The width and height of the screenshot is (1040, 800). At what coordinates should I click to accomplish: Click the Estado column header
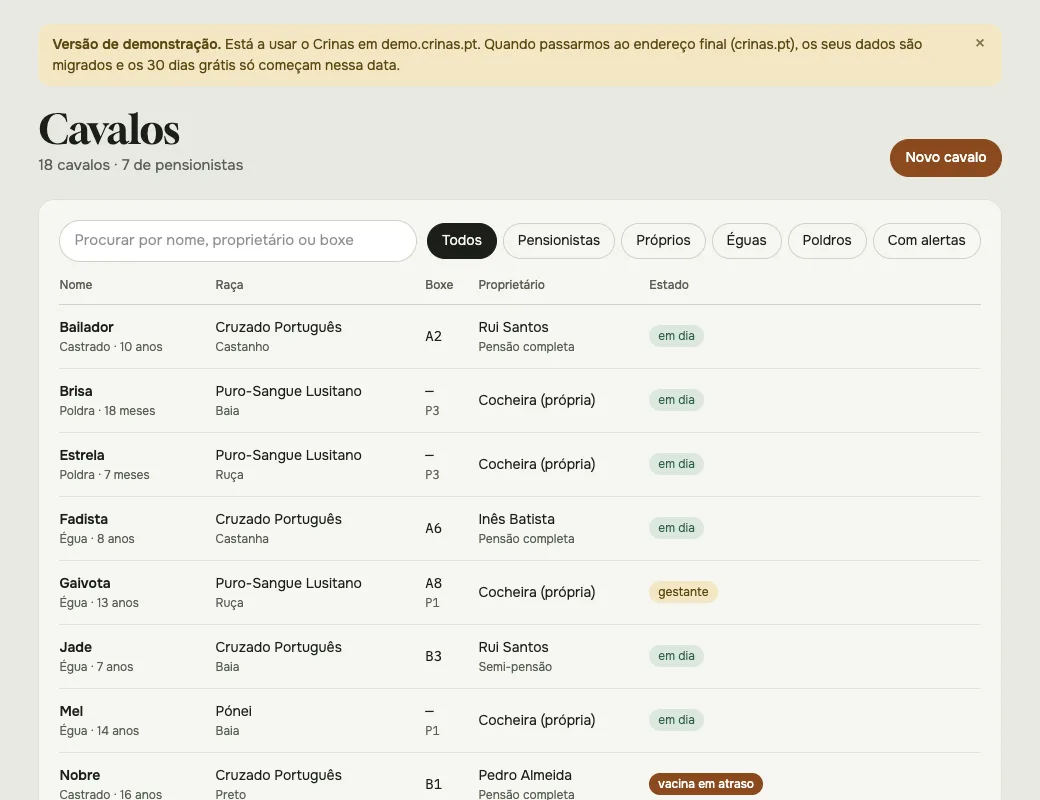click(669, 285)
